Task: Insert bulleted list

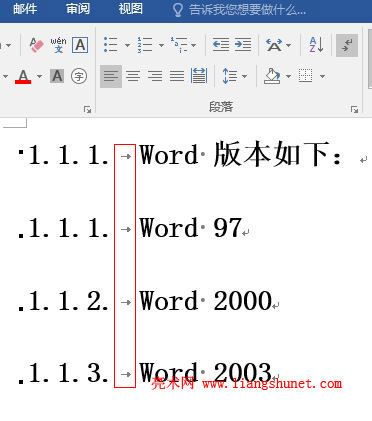Action: click(x=111, y=45)
